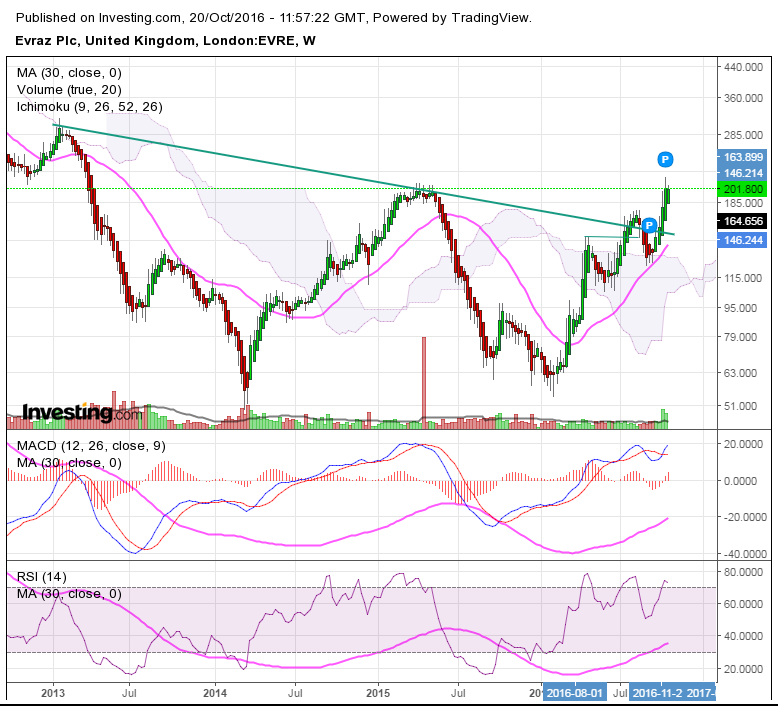778x706 pixels.
Task: Click the blue P marker on the trendline
Action: pyautogui.click(x=648, y=226)
